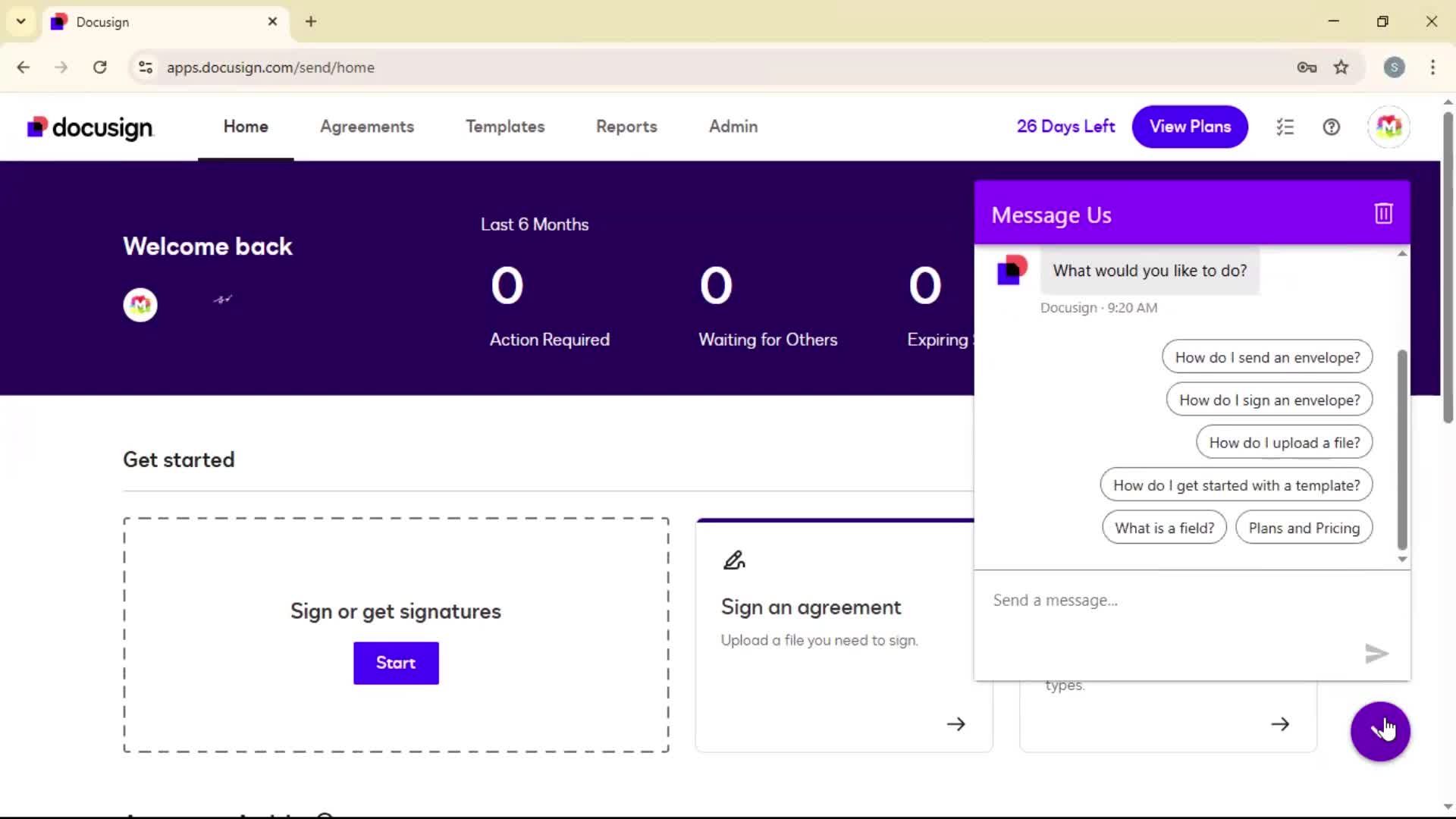Image resolution: width=1456 pixels, height=819 pixels.
Task: Collapse chat with the round purple button
Action: (x=1379, y=731)
